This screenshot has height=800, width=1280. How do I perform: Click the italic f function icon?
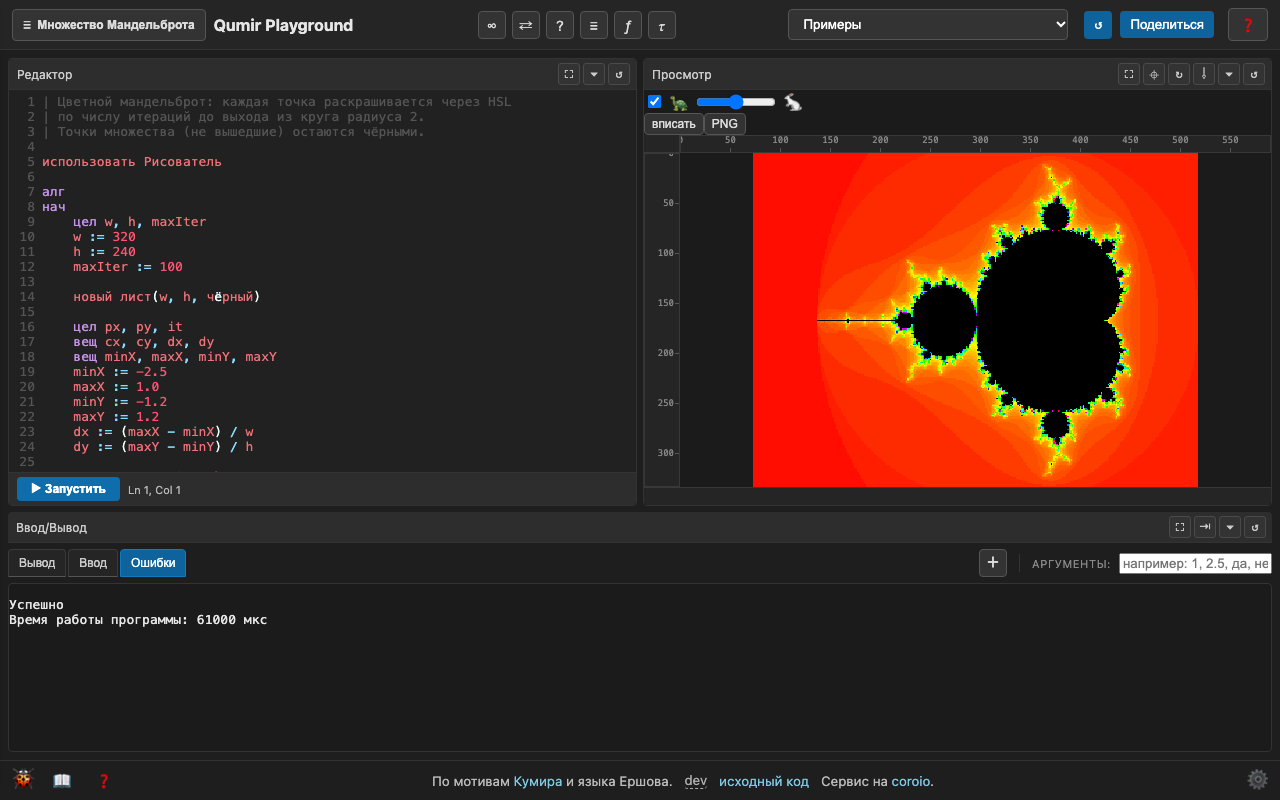tap(627, 25)
